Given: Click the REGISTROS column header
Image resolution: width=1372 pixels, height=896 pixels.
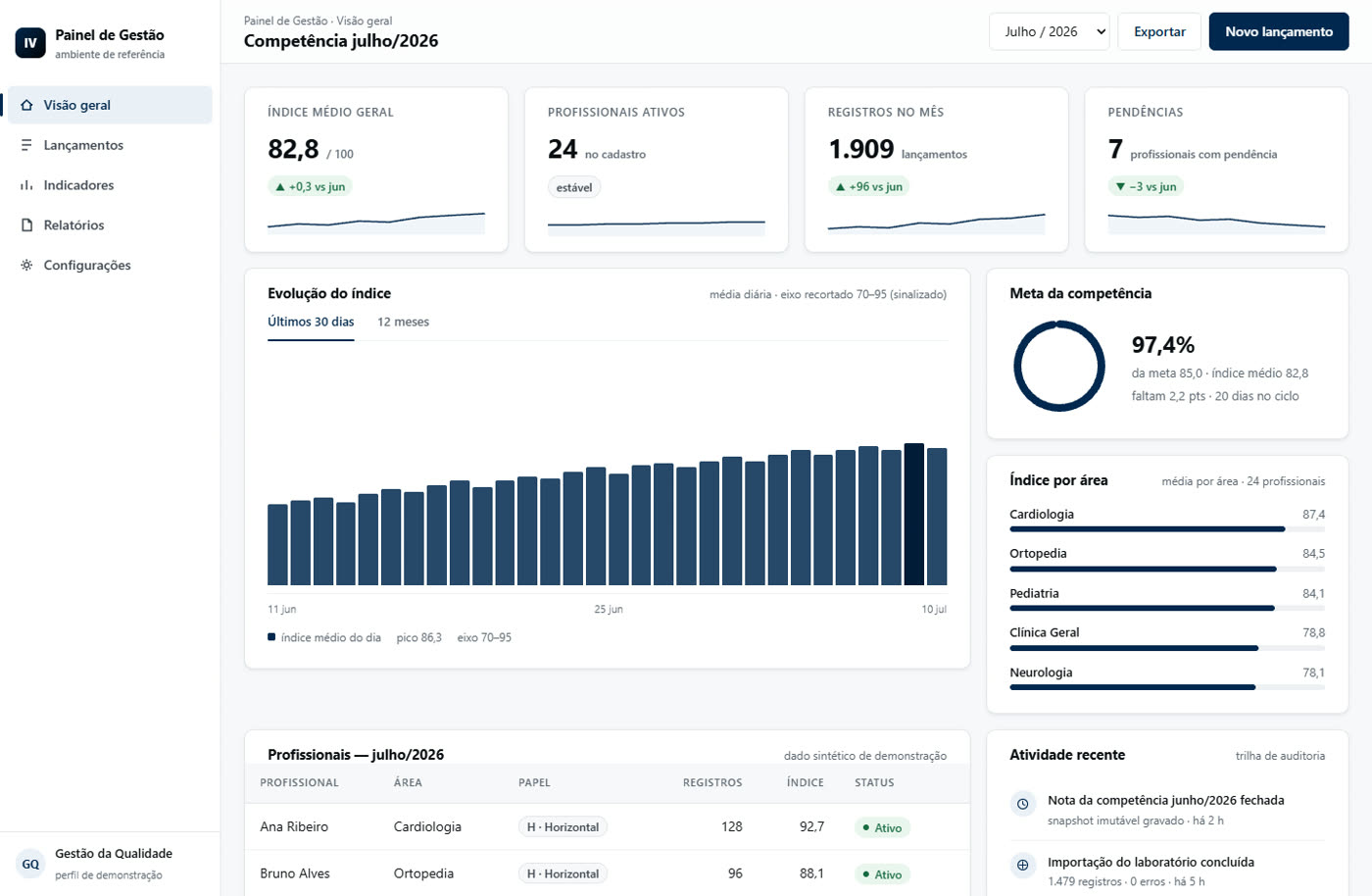Looking at the screenshot, I should (712, 783).
